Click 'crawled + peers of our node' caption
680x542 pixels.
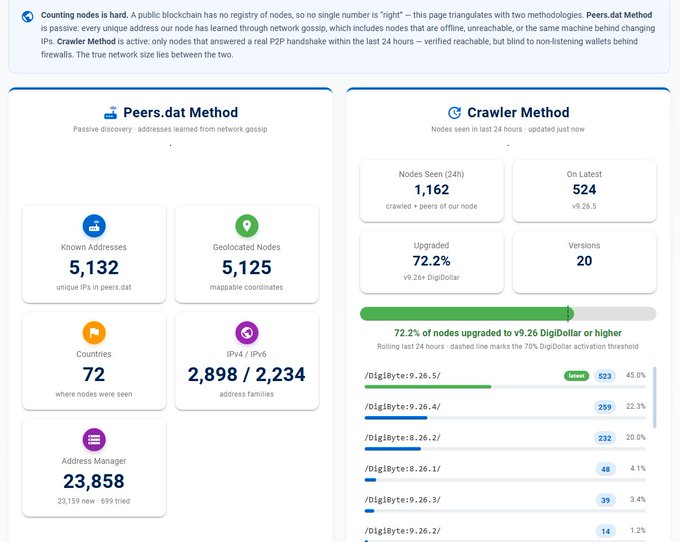[432, 206]
